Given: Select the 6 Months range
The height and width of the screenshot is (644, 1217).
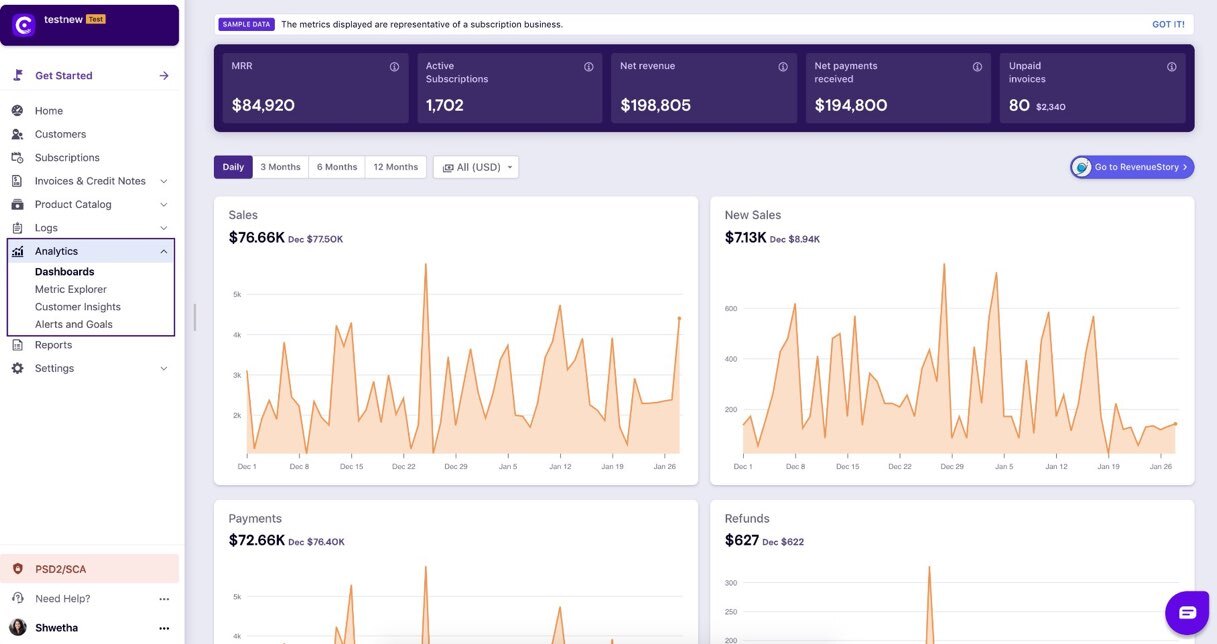Looking at the screenshot, I should [337, 167].
